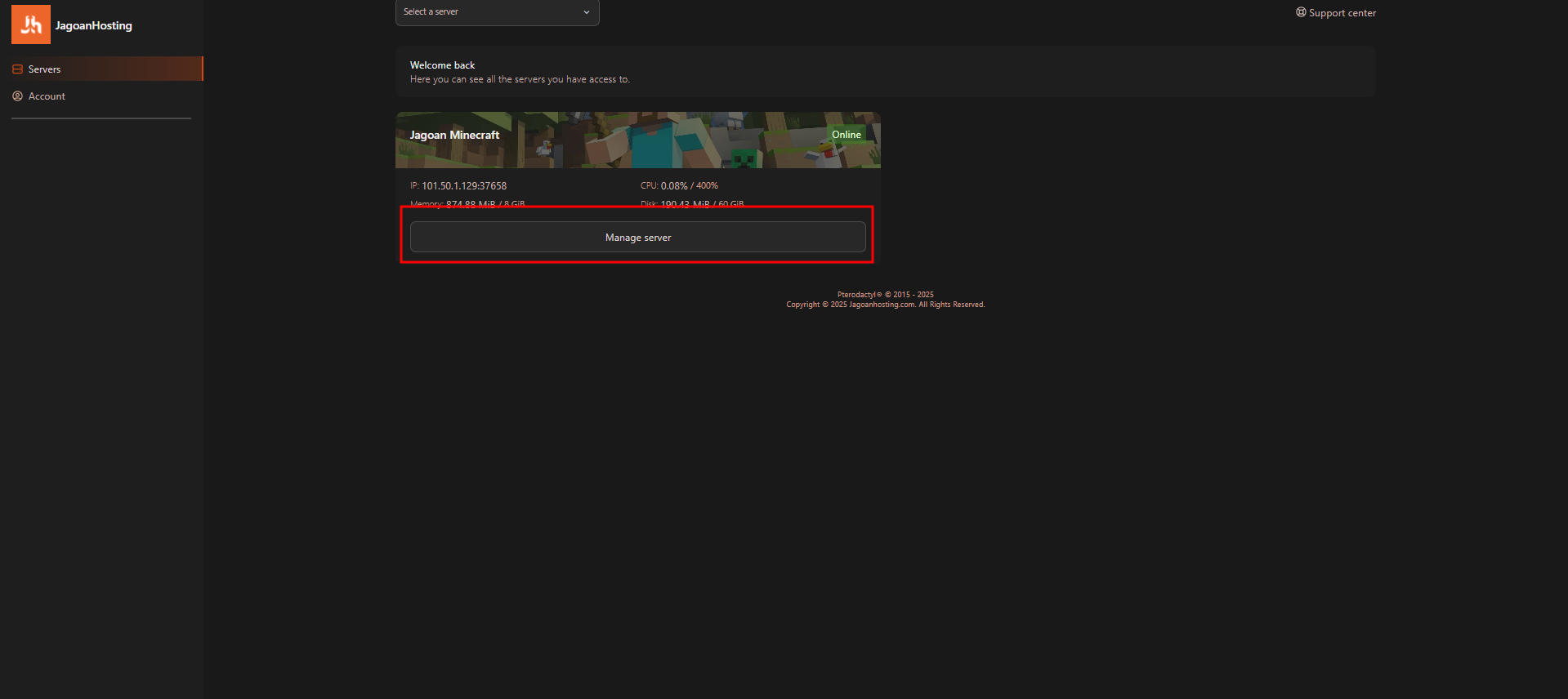Click the Welcome back heading
Screen dimensions: 1568x699
[x=442, y=65]
